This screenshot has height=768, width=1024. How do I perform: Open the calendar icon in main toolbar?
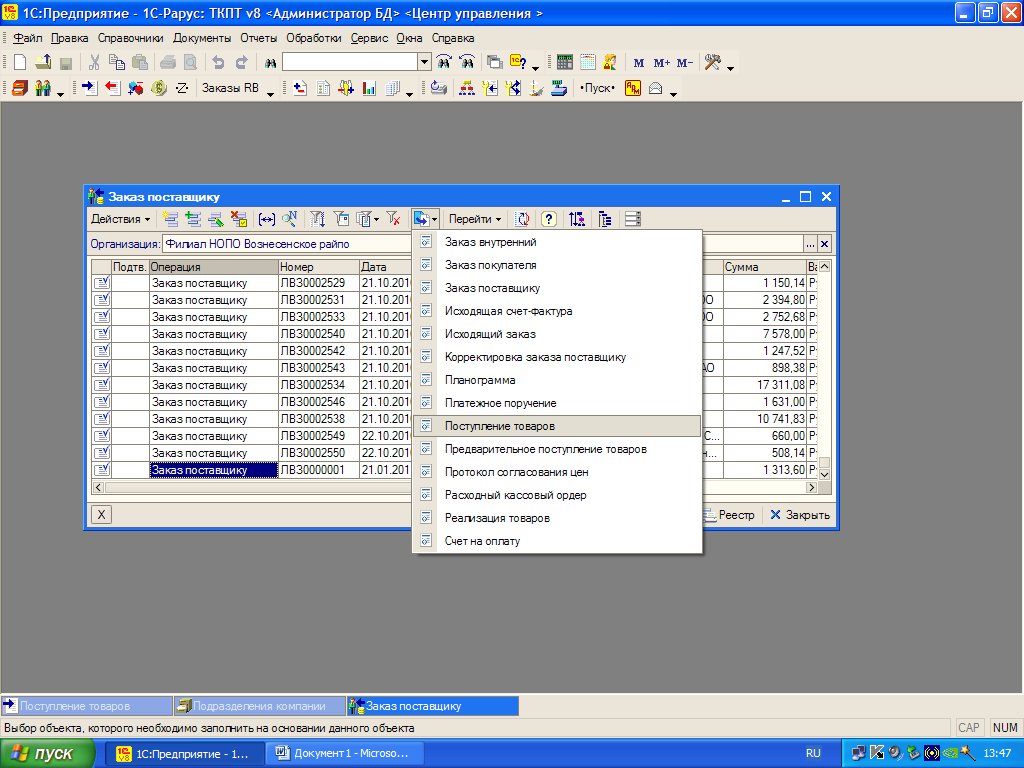pyautogui.click(x=588, y=63)
